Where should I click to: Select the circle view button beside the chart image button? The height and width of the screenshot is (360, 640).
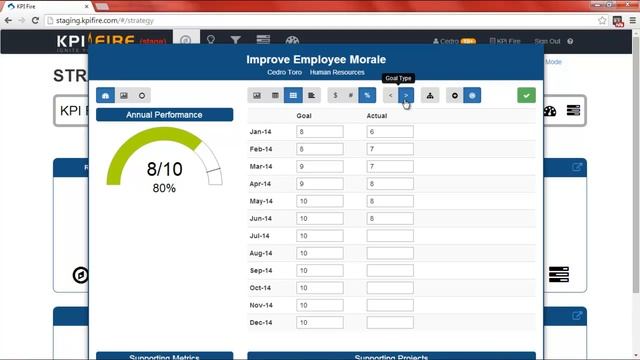pyautogui.click(x=142, y=96)
